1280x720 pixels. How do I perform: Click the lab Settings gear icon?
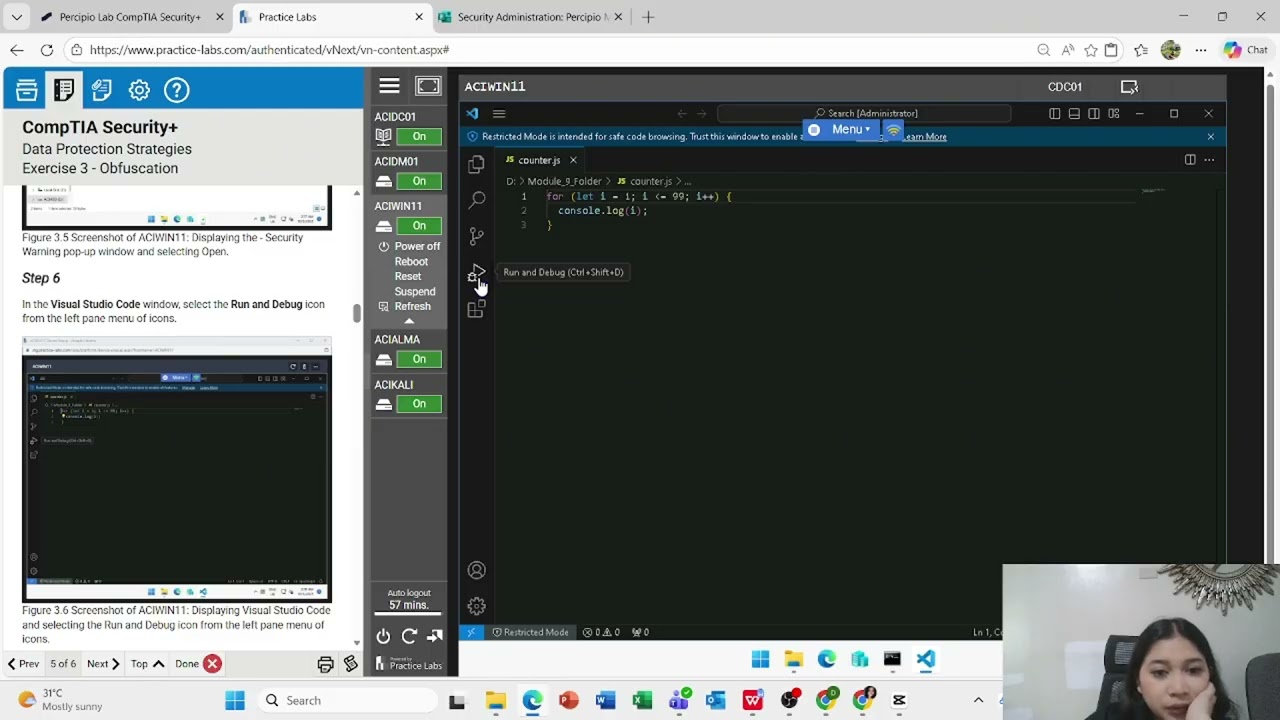click(x=139, y=90)
